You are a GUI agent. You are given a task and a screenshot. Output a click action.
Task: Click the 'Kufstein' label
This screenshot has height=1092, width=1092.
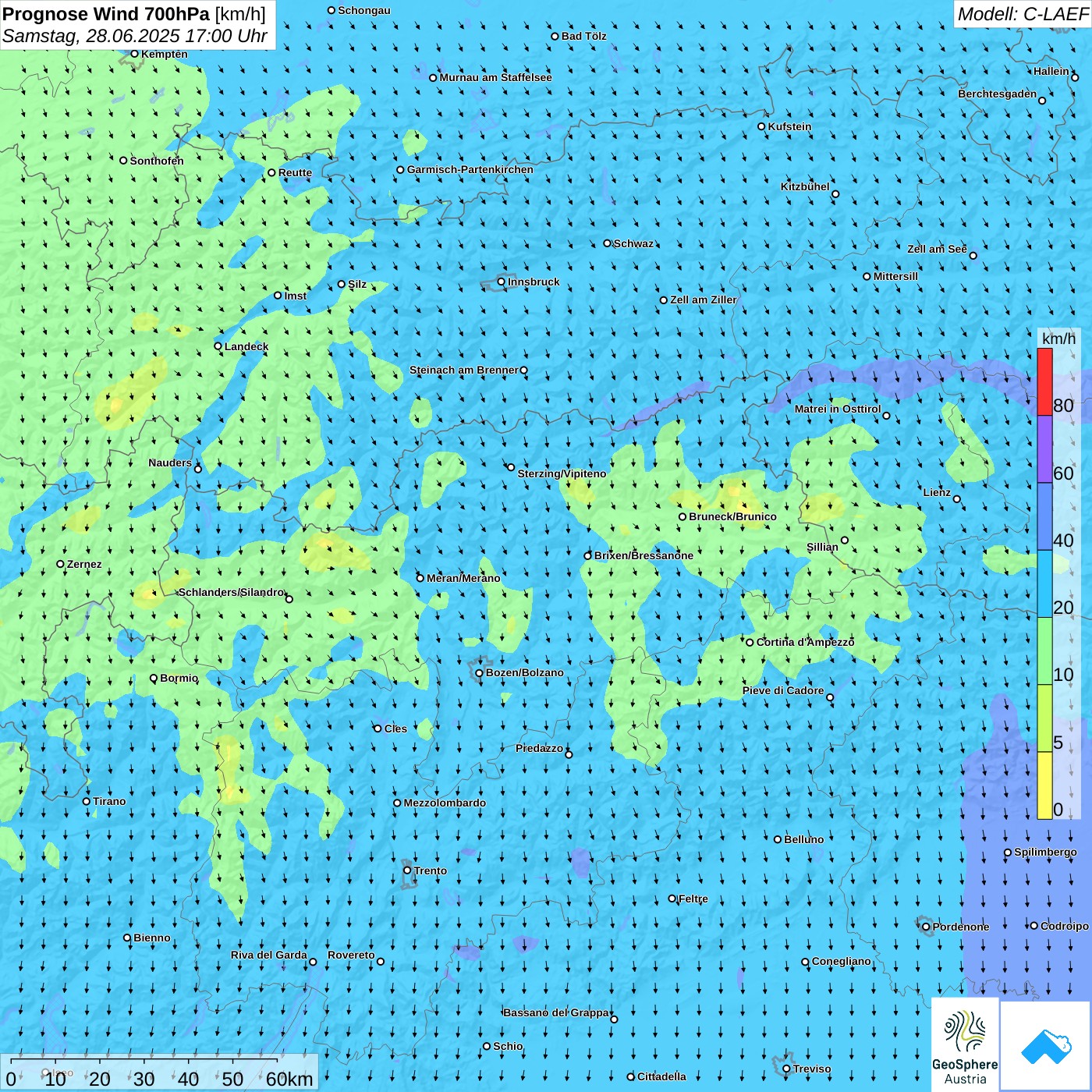pyautogui.click(x=789, y=126)
